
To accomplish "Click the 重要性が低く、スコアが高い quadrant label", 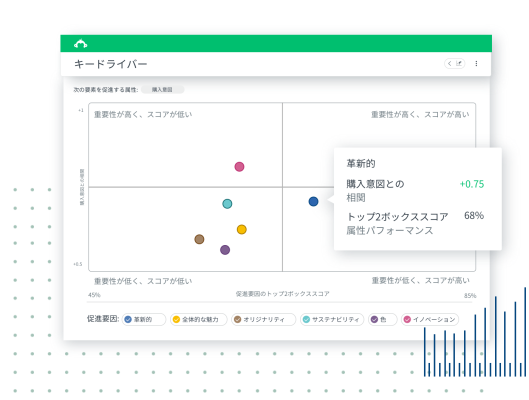I will 420,281.
